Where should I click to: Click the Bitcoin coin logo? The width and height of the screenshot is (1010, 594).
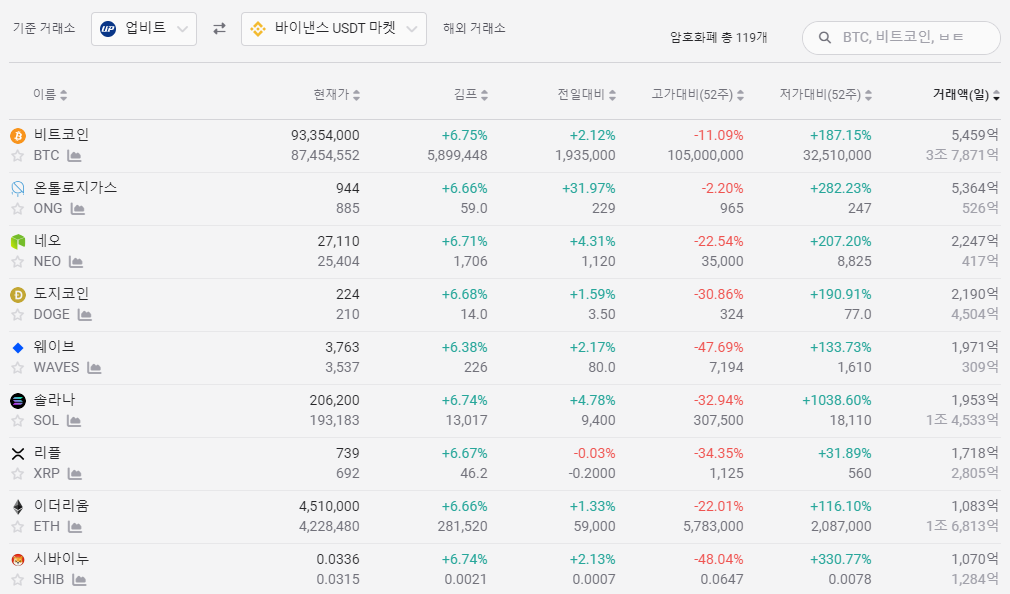pos(17,135)
